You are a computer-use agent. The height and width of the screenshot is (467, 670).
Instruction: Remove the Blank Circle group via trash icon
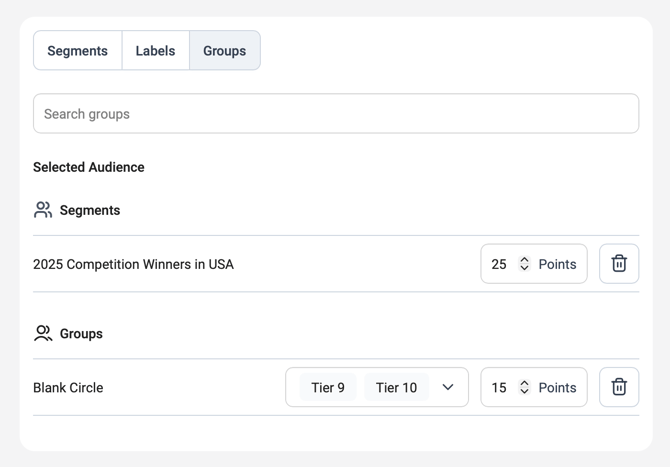pyautogui.click(x=618, y=387)
